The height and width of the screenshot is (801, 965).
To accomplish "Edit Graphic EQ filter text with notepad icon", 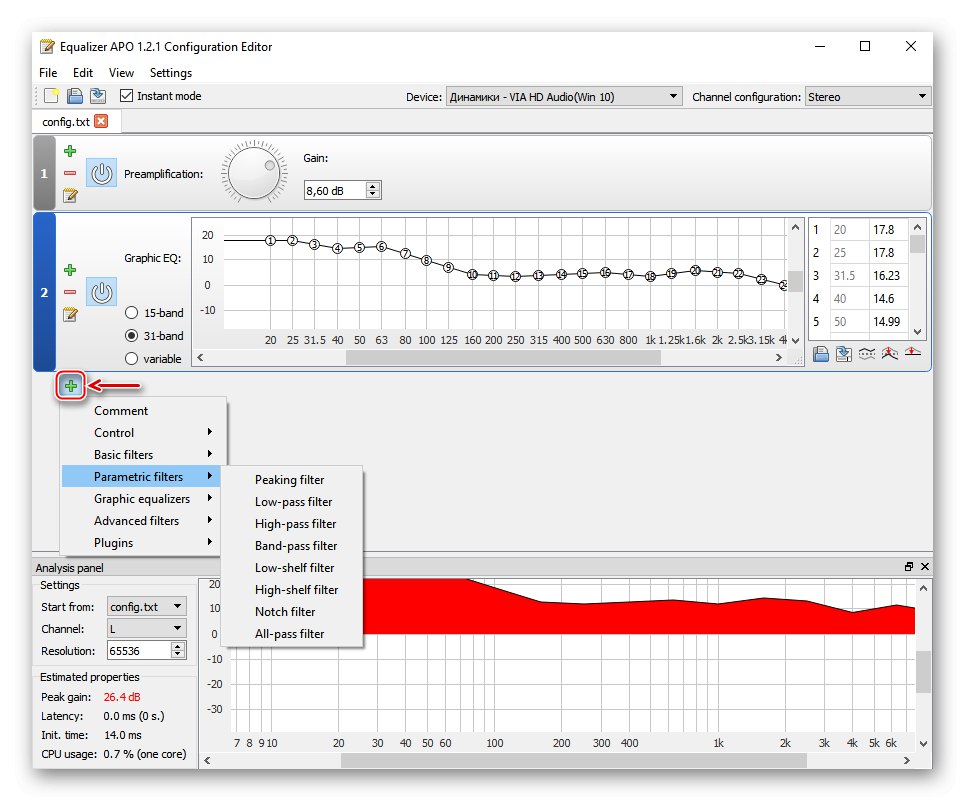I will (x=70, y=314).
